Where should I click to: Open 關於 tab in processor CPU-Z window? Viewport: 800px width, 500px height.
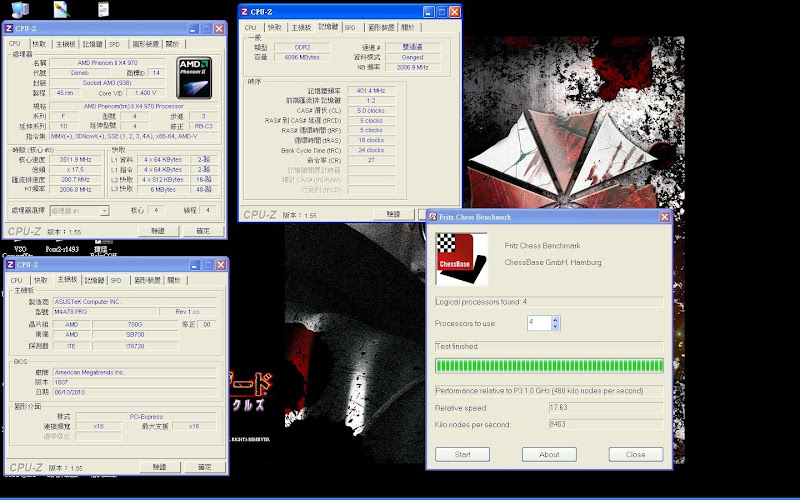tap(173, 44)
